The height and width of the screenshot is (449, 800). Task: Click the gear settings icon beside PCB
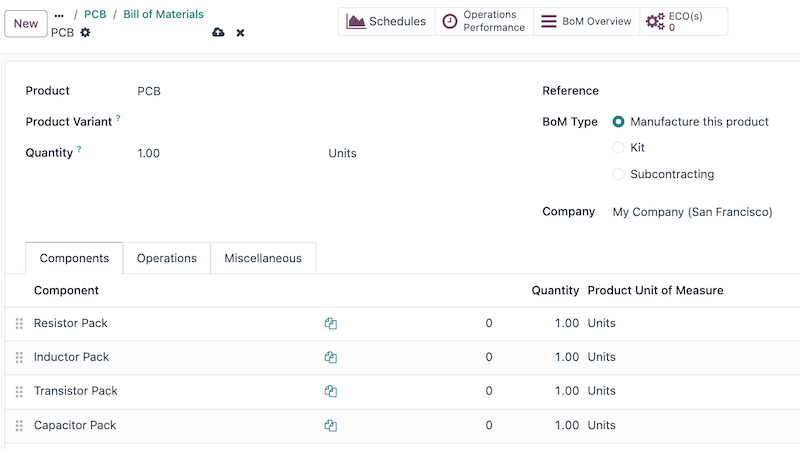(x=85, y=33)
